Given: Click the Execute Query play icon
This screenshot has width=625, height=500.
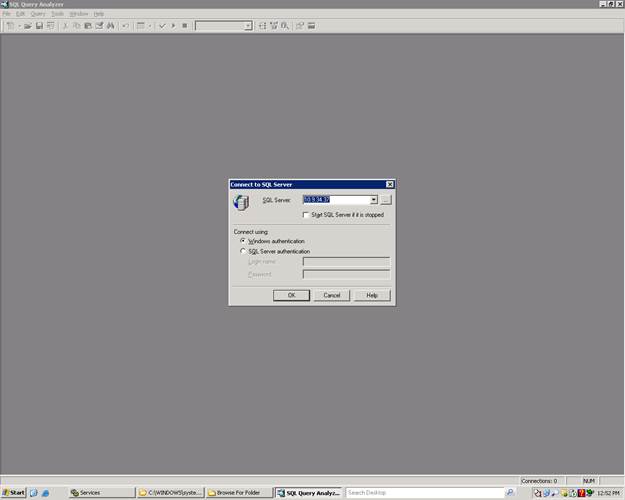Looking at the screenshot, I should pyautogui.click(x=173, y=26).
